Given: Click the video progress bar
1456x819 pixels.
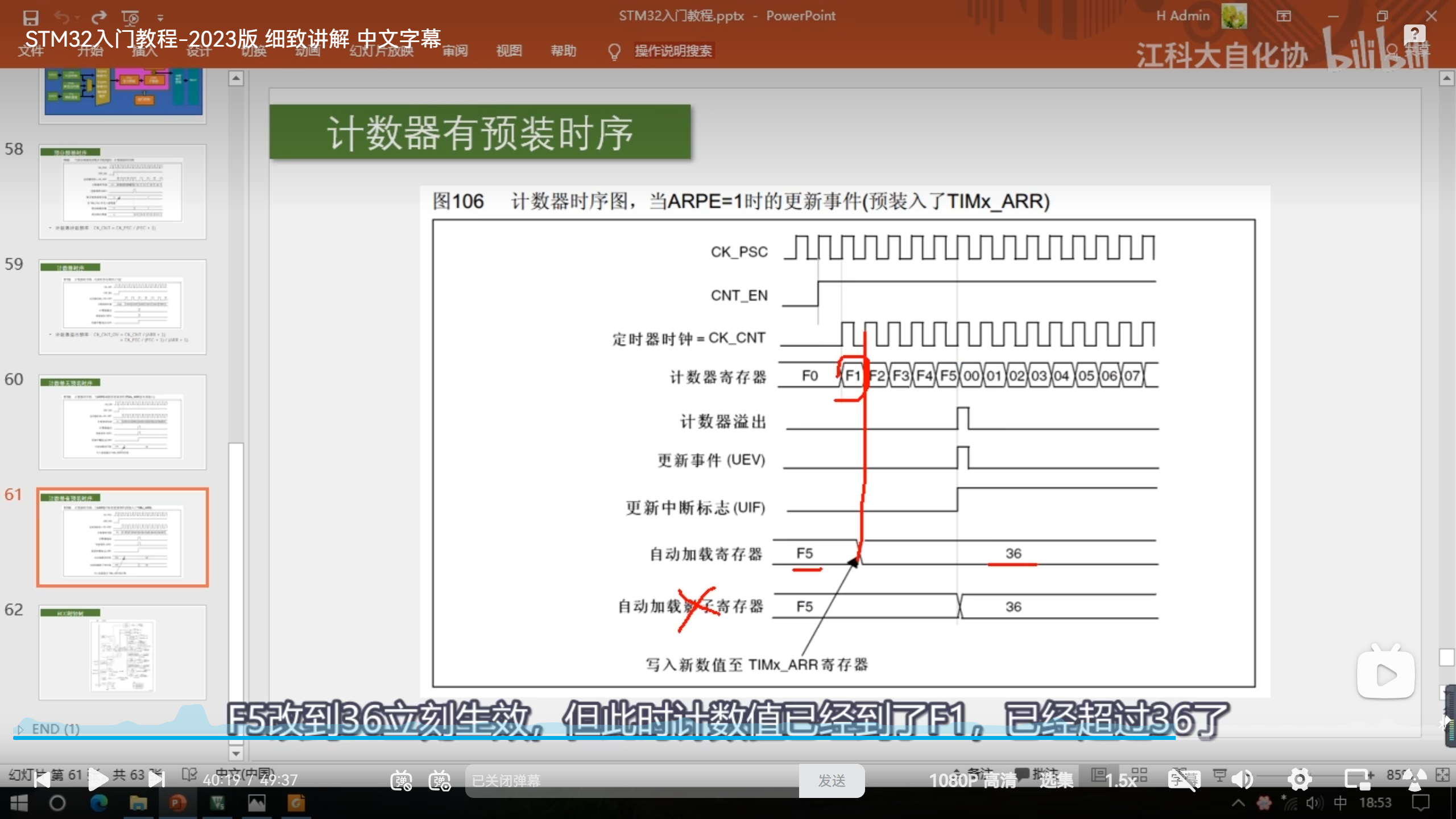Looking at the screenshot, I should tap(682, 738).
